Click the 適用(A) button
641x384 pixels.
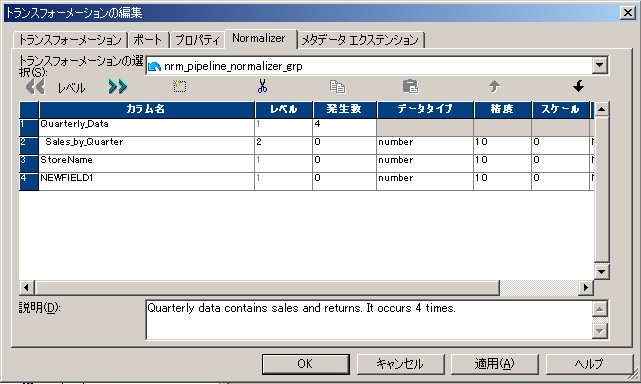(x=494, y=364)
